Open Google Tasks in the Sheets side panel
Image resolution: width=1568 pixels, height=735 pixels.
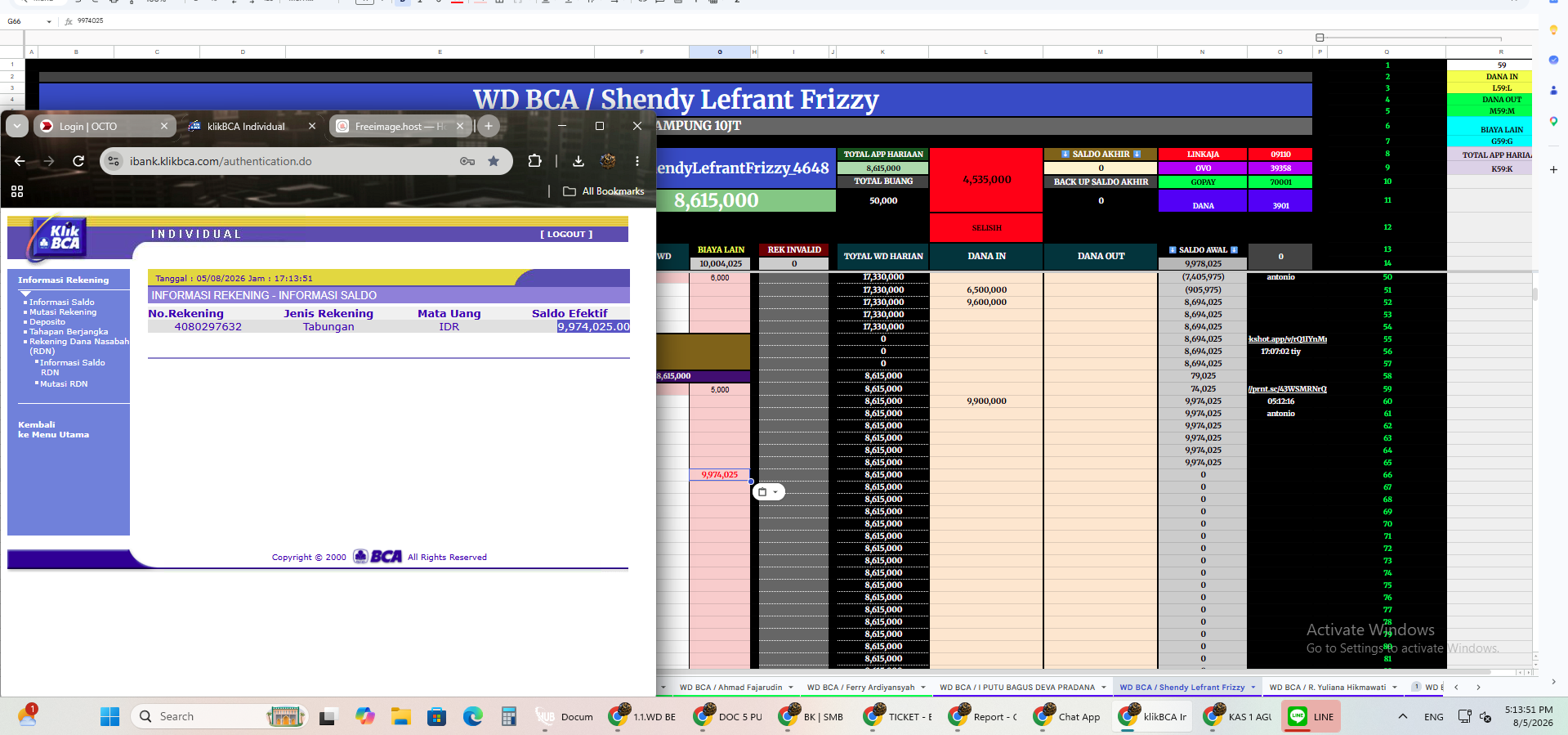tap(1553, 61)
